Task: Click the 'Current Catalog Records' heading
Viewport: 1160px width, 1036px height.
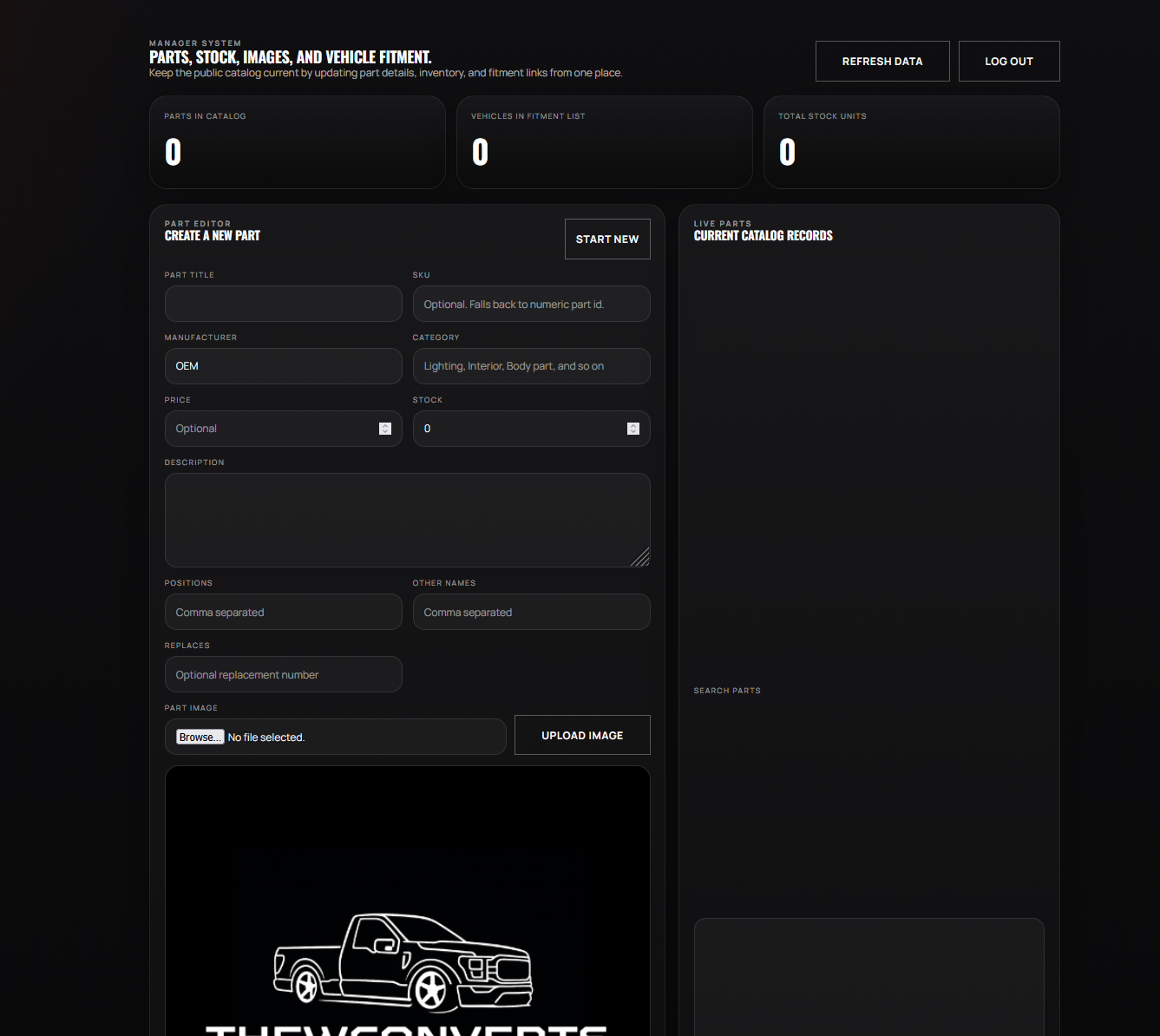Action: 764,236
